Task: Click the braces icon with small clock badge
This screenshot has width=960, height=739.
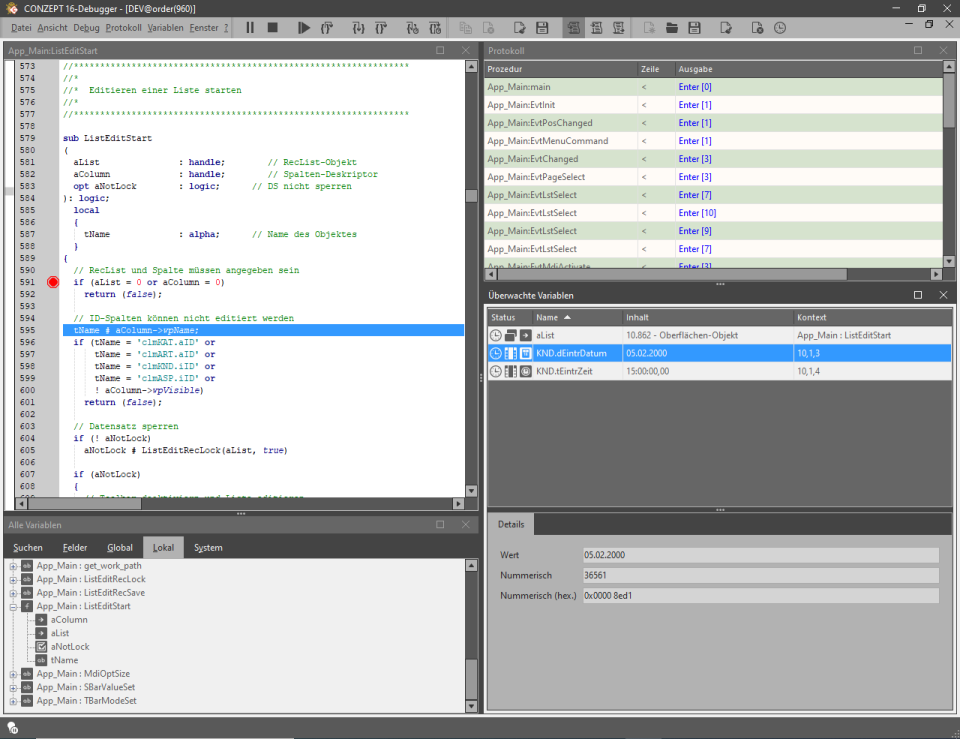Action: 412,28
